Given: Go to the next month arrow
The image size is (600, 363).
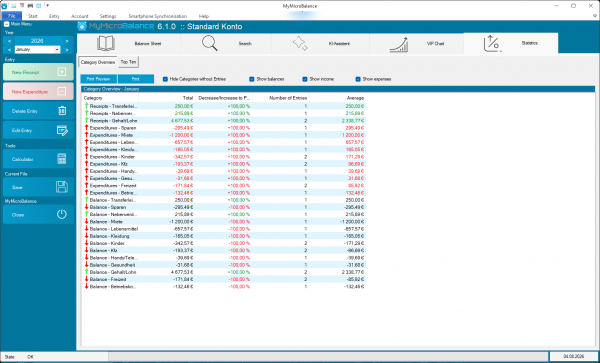Looking at the screenshot, I should 67,50.
